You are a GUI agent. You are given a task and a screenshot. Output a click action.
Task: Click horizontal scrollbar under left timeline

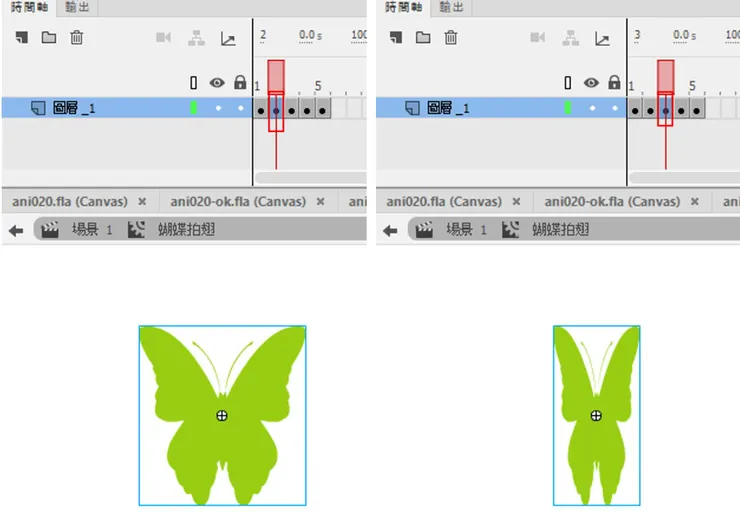(x=311, y=178)
